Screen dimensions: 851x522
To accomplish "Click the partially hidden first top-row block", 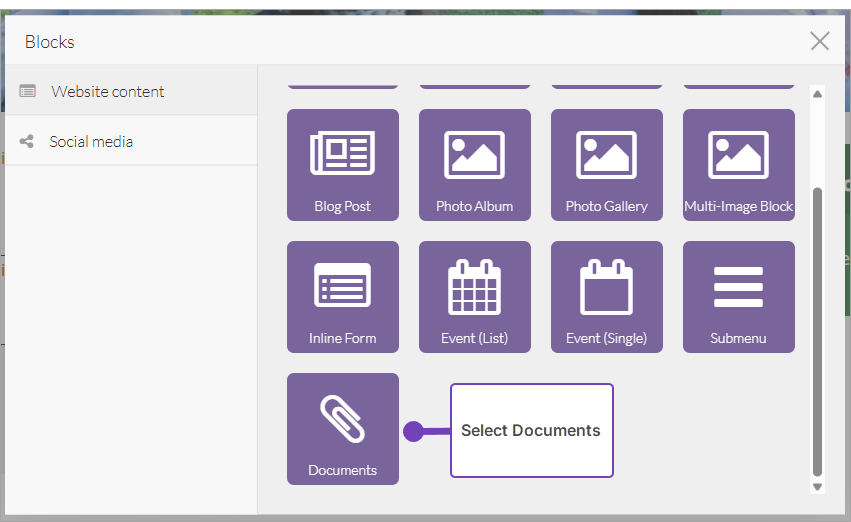I will coord(342,84).
